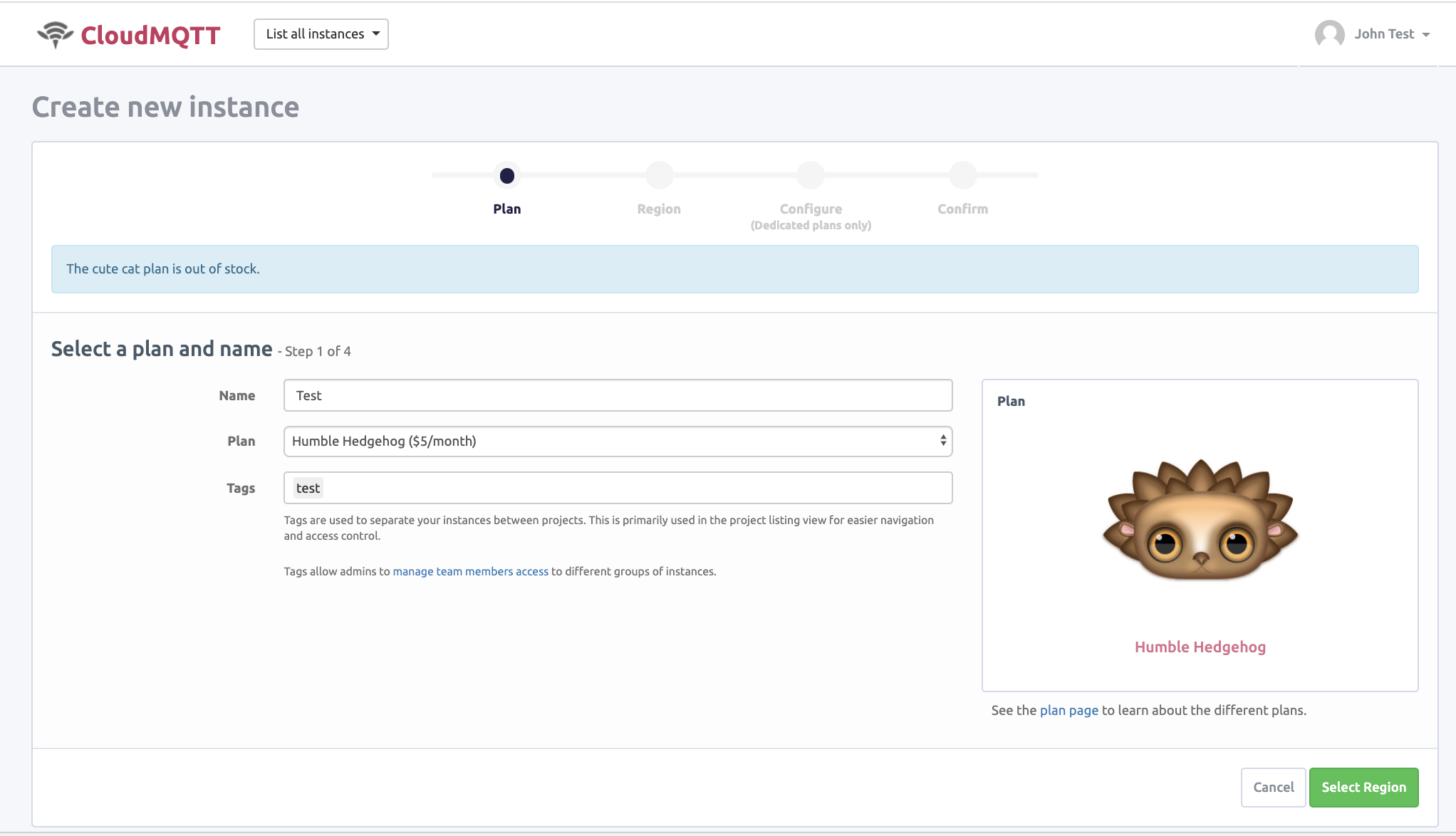Image resolution: width=1456 pixels, height=836 pixels.
Task: Go to the Configure wizard step
Action: pos(811,209)
